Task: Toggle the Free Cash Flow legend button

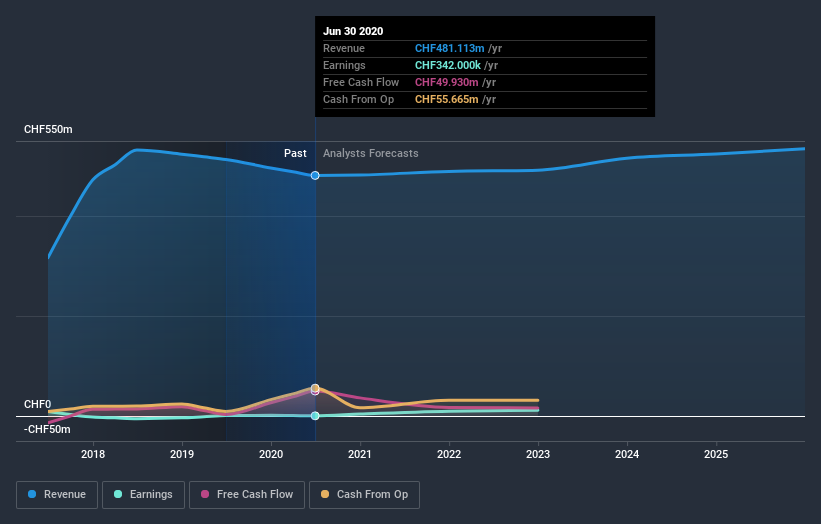Action: tap(247, 495)
